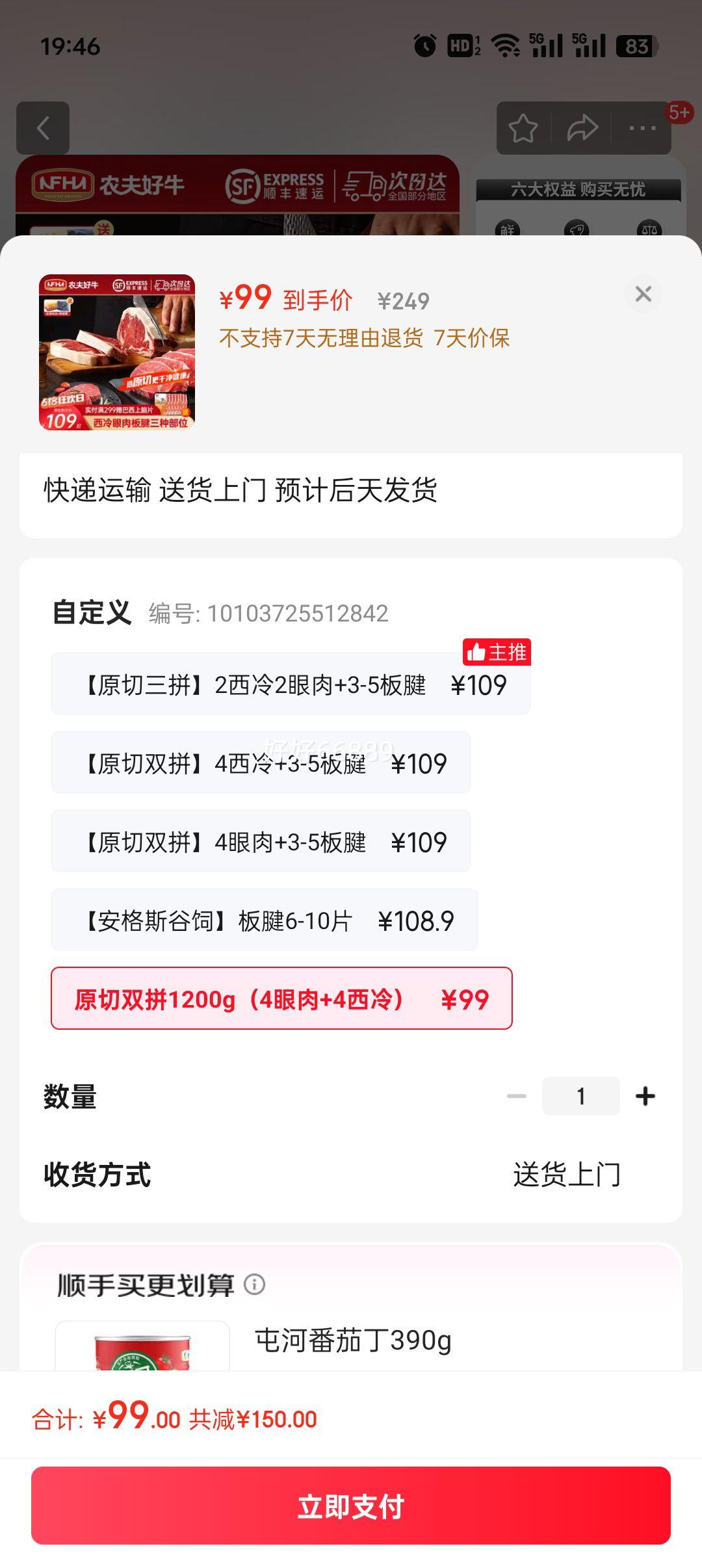Viewport: 702px width, 1568px height.
Task: Open product thumbnail image preview
Action: 117,352
